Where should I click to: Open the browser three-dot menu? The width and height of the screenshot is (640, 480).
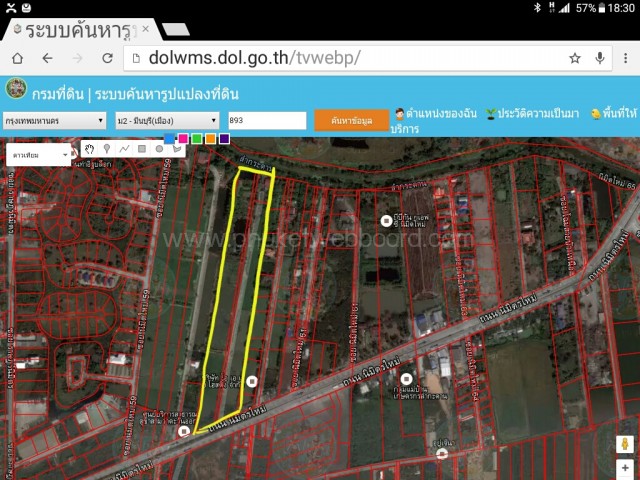pyautogui.click(x=625, y=58)
